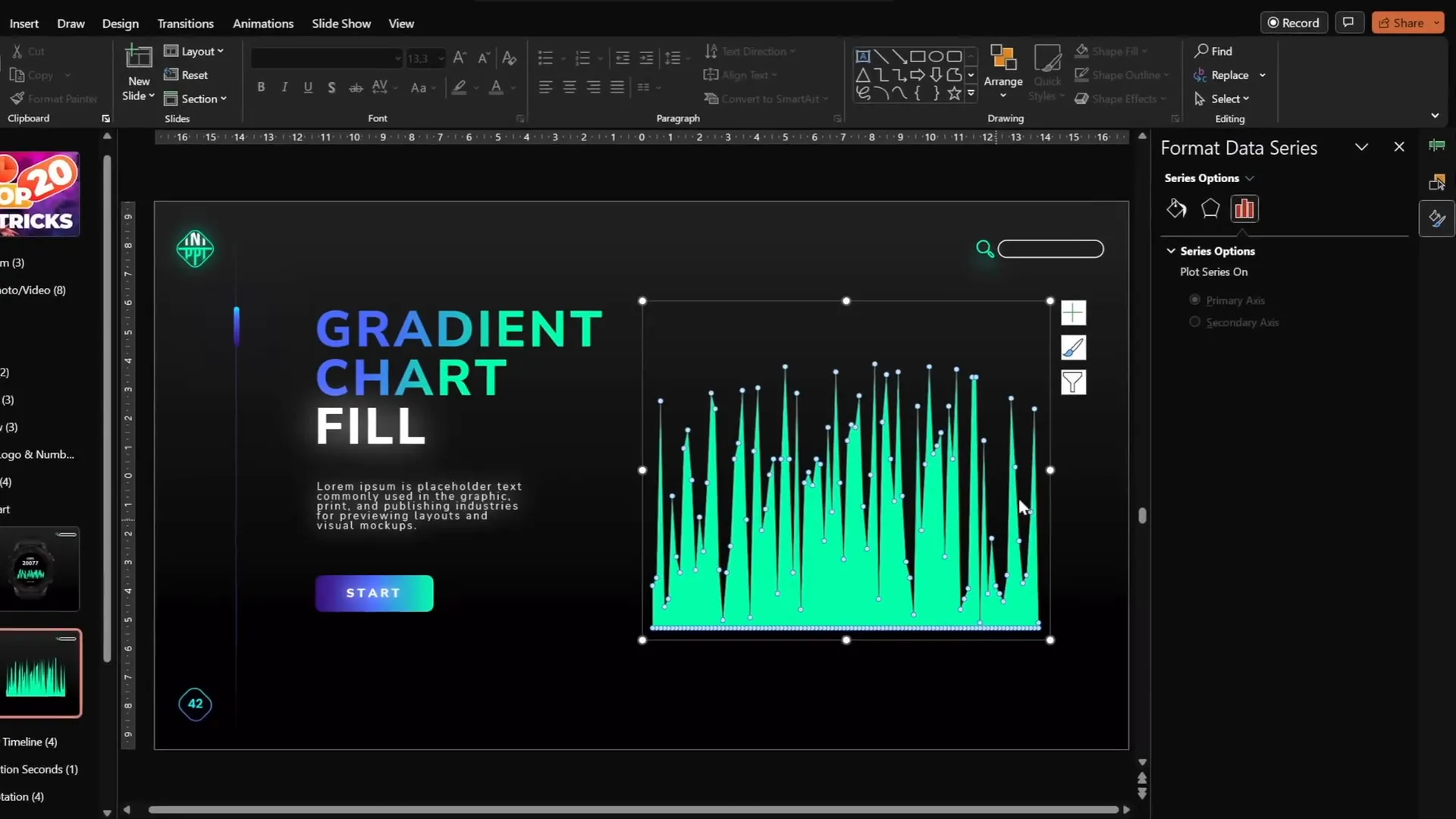Collapse the ribbon chevron
1456x819 pixels.
click(1435, 116)
